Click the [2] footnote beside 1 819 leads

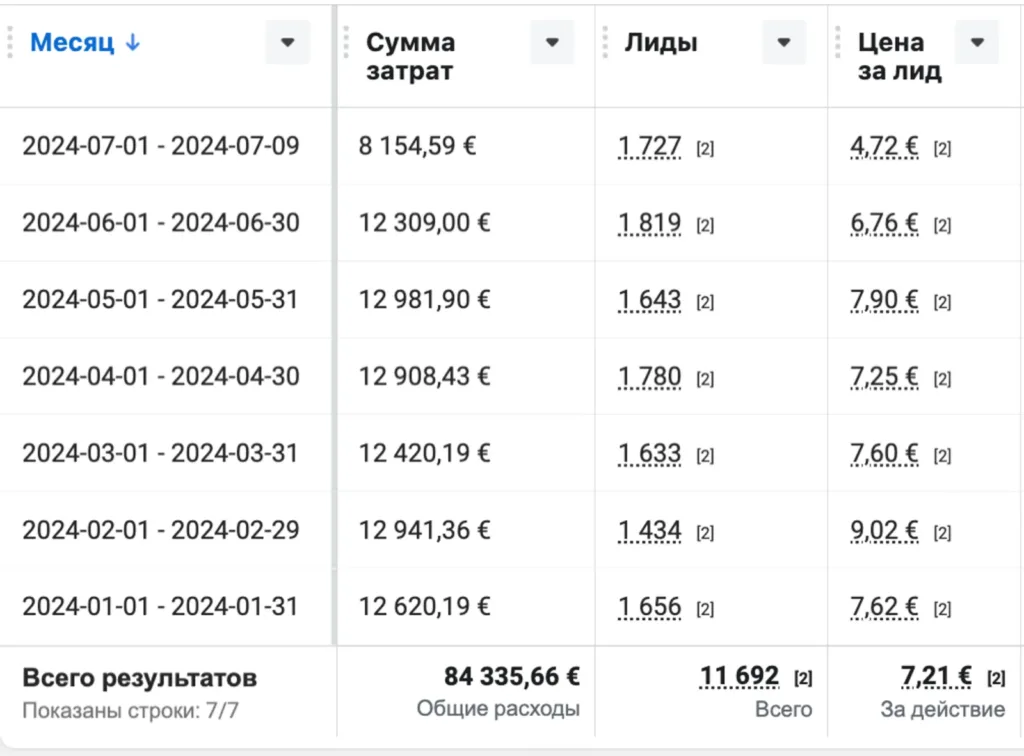[x=705, y=225]
